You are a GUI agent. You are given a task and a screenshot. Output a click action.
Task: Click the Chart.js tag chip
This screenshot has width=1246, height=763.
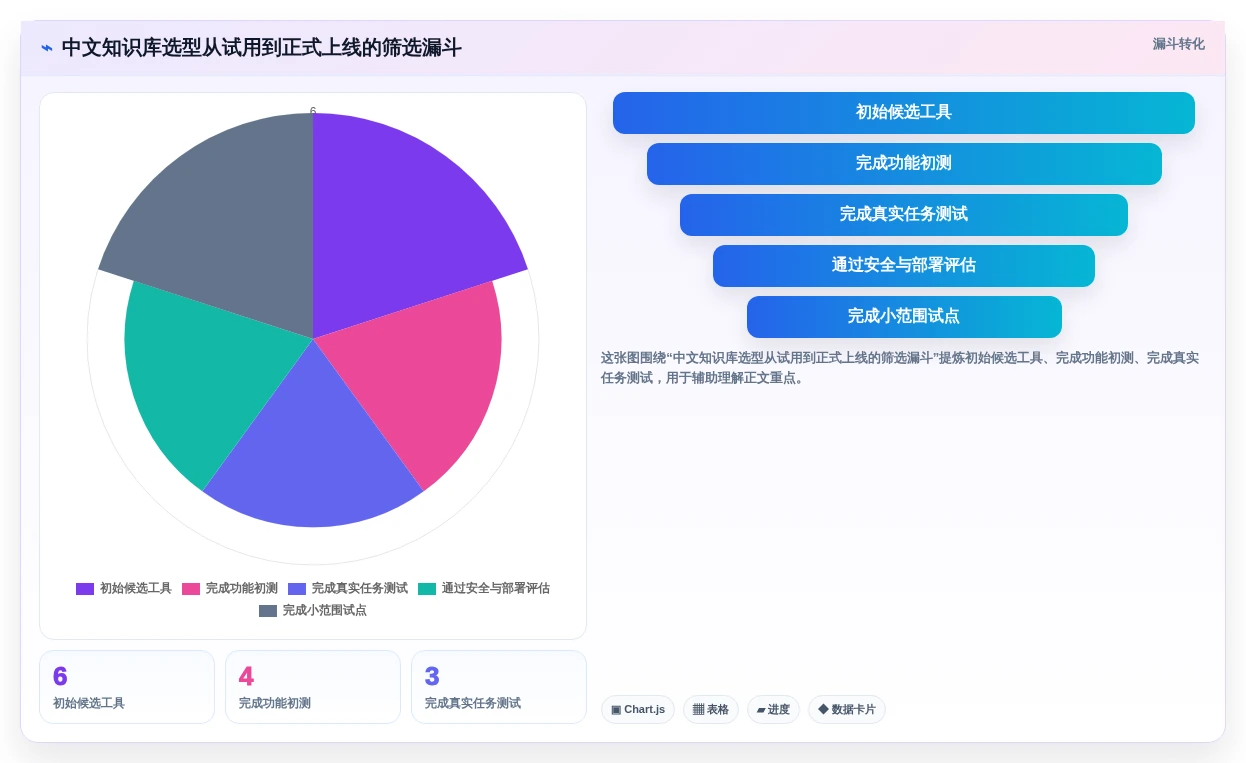point(638,710)
